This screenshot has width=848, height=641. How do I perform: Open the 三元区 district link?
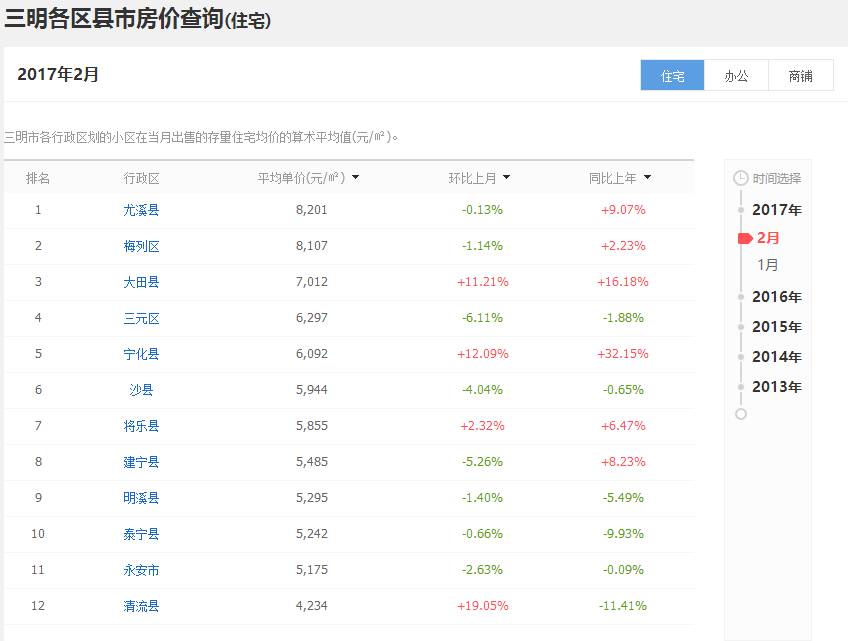pyautogui.click(x=141, y=318)
